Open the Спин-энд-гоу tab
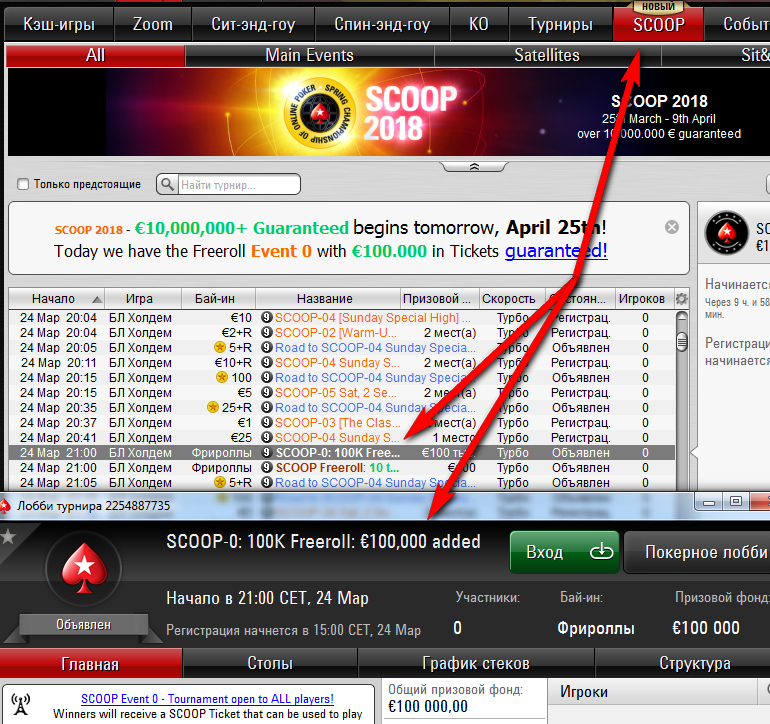The height and width of the screenshot is (724, 770). (x=382, y=24)
